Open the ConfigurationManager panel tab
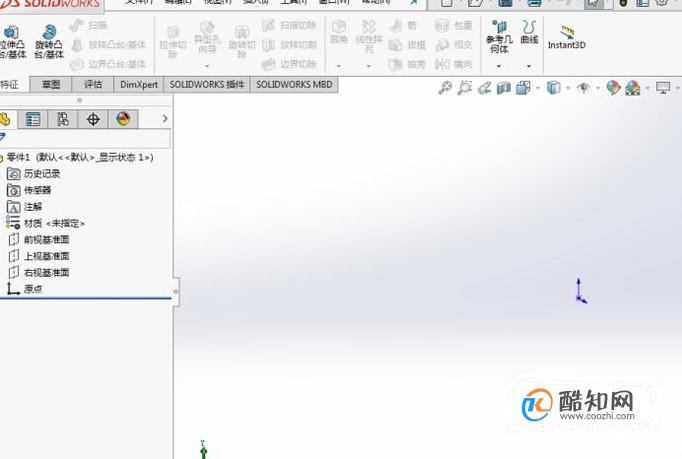 pyautogui.click(x=63, y=119)
